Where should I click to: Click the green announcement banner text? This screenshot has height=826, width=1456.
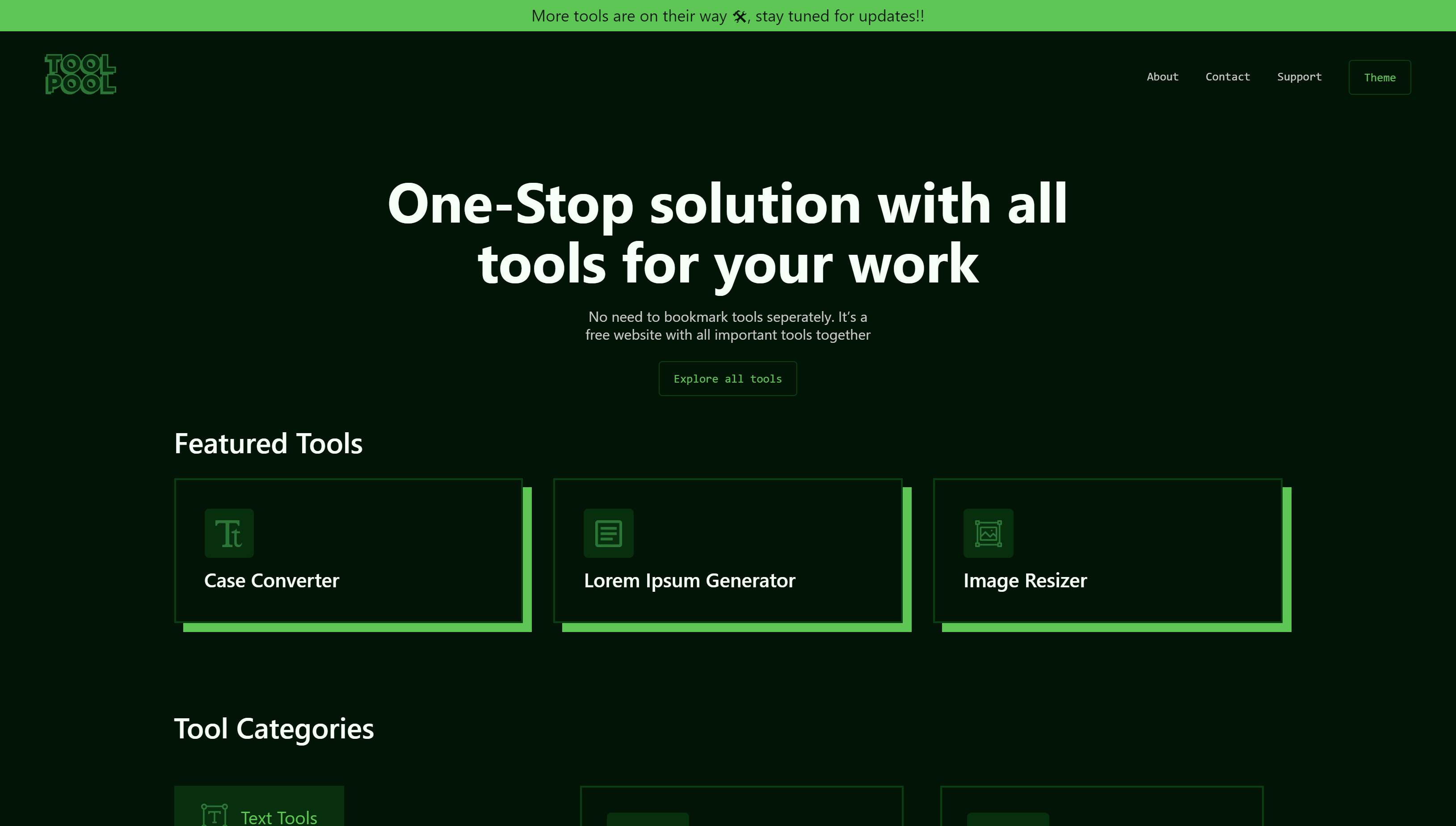point(728,16)
